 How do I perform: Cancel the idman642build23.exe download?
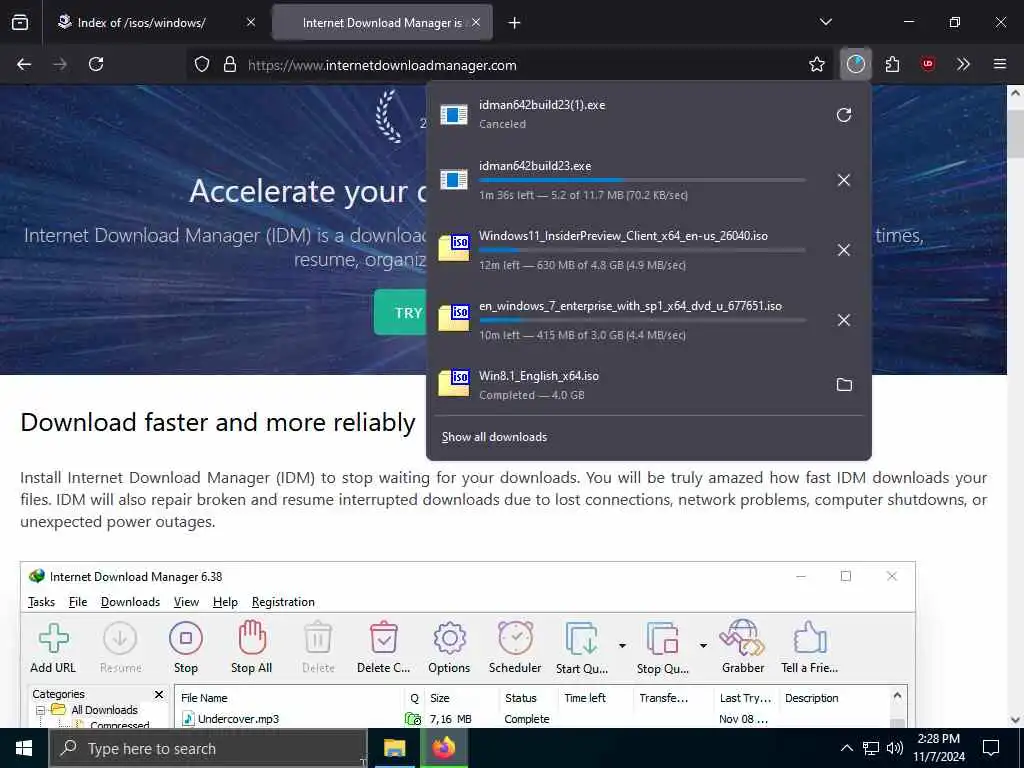coord(844,180)
